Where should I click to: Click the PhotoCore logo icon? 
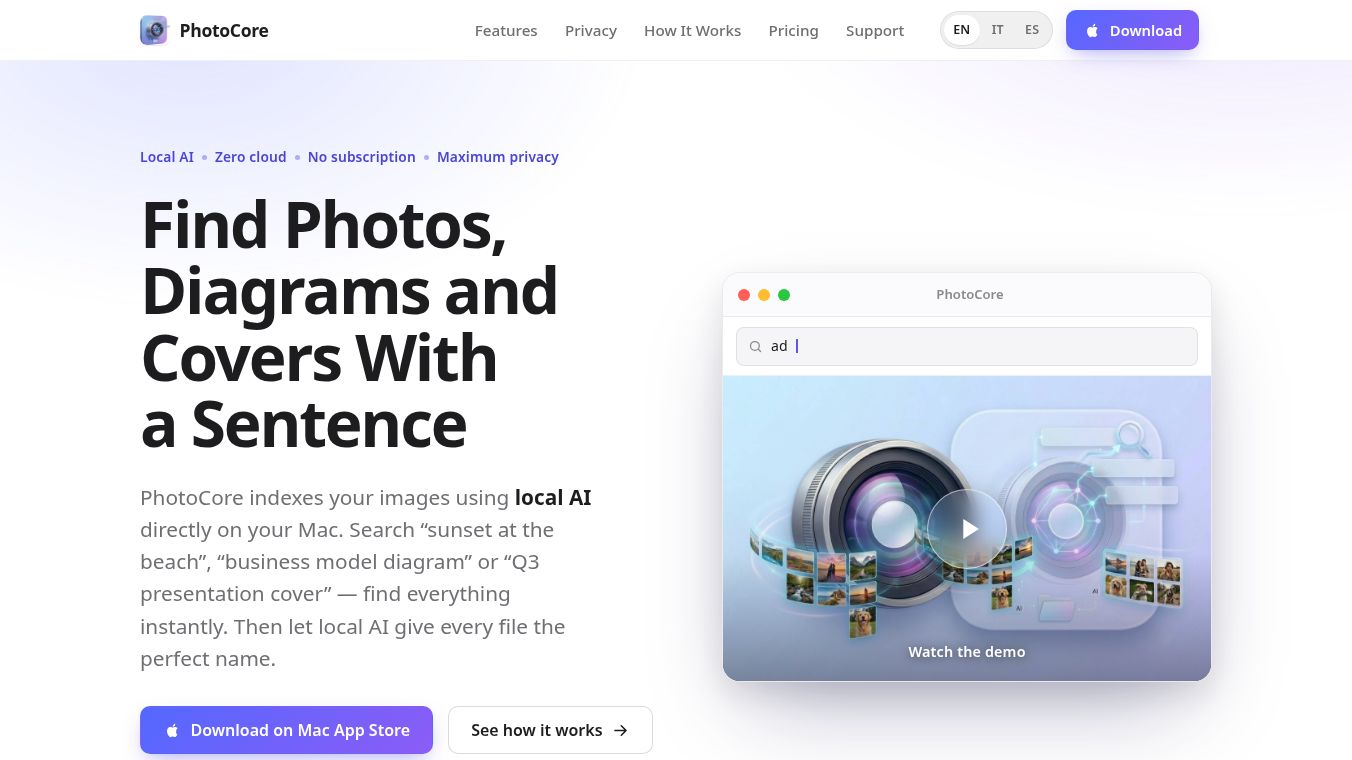(x=154, y=30)
